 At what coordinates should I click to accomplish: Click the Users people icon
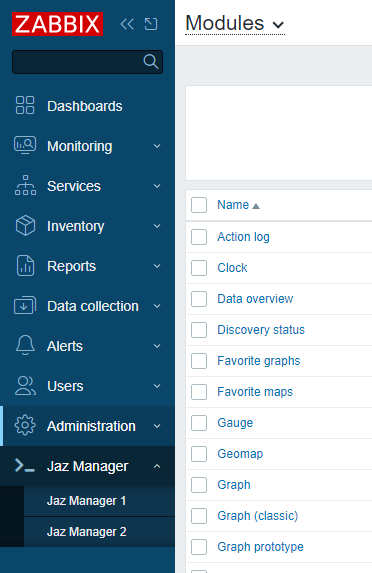tap(25, 386)
